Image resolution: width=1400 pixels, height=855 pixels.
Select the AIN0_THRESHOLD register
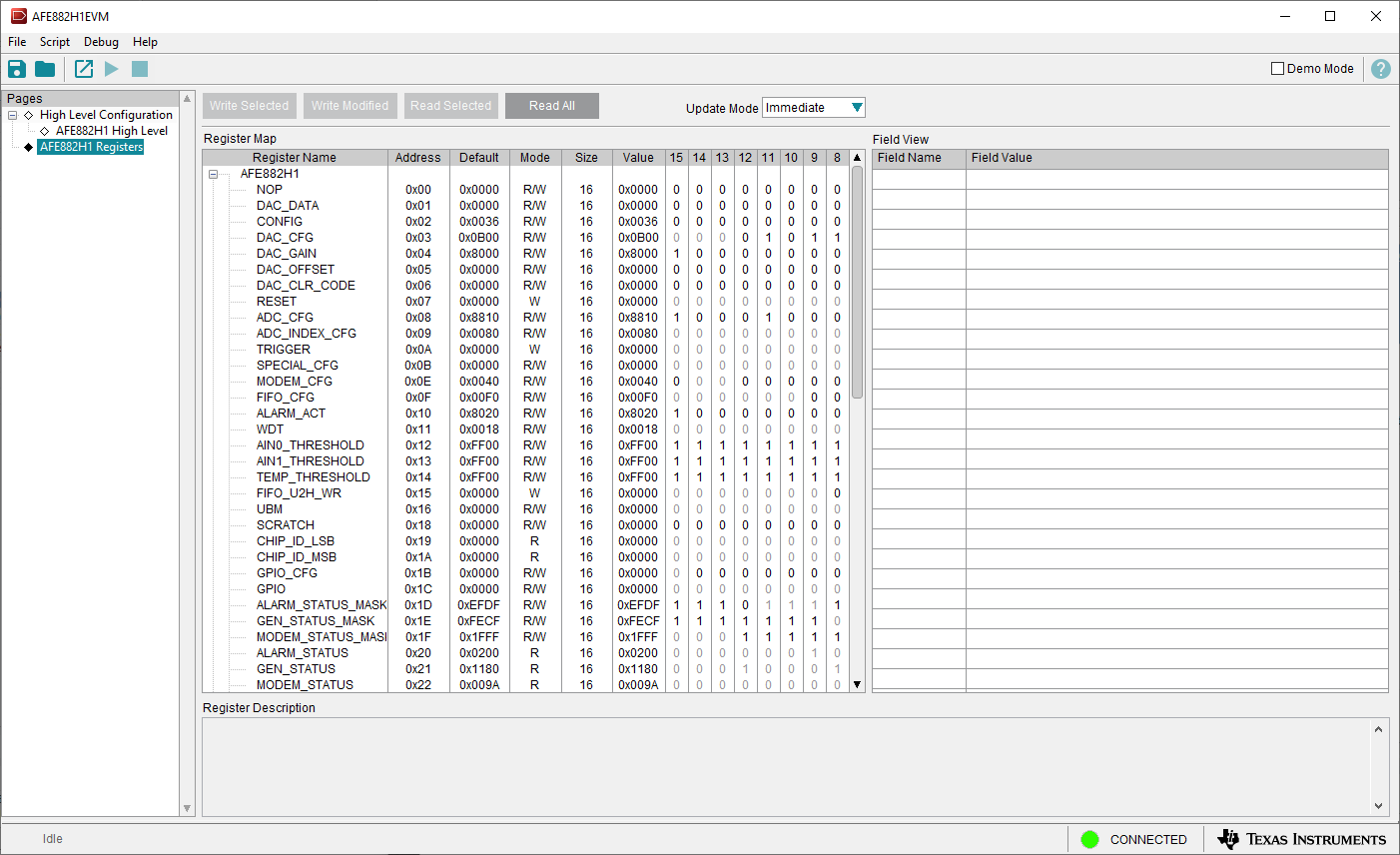(311, 445)
